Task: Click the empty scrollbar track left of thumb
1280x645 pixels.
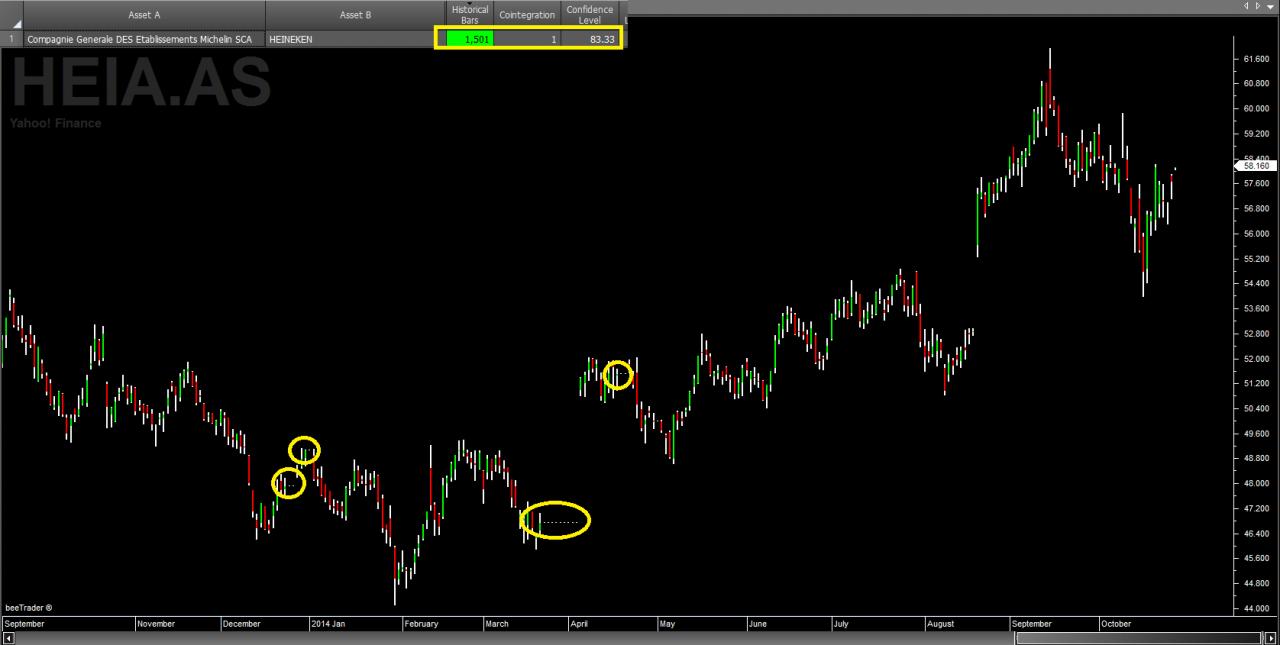Action: click(515, 638)
